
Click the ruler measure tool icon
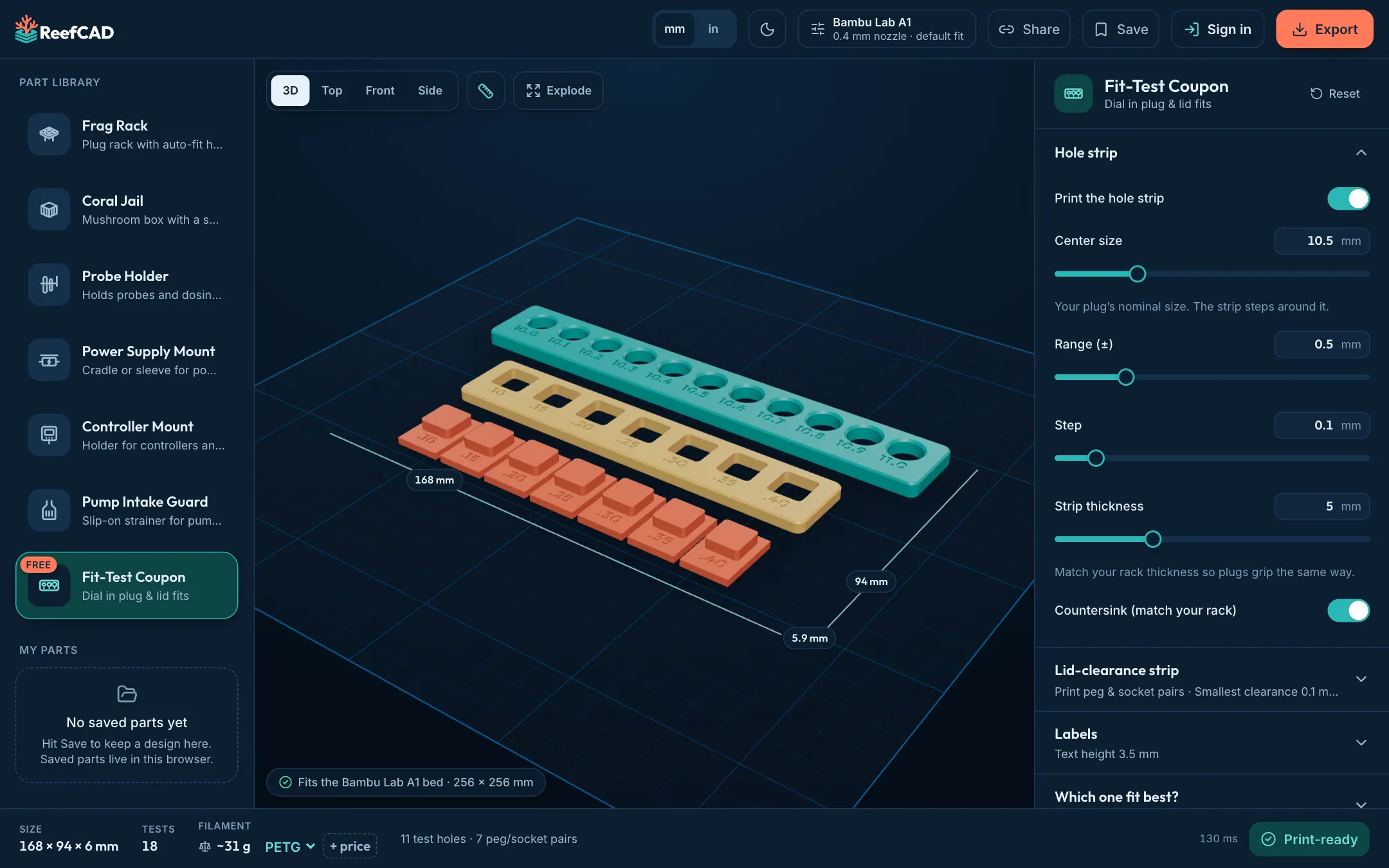(486, 91)
